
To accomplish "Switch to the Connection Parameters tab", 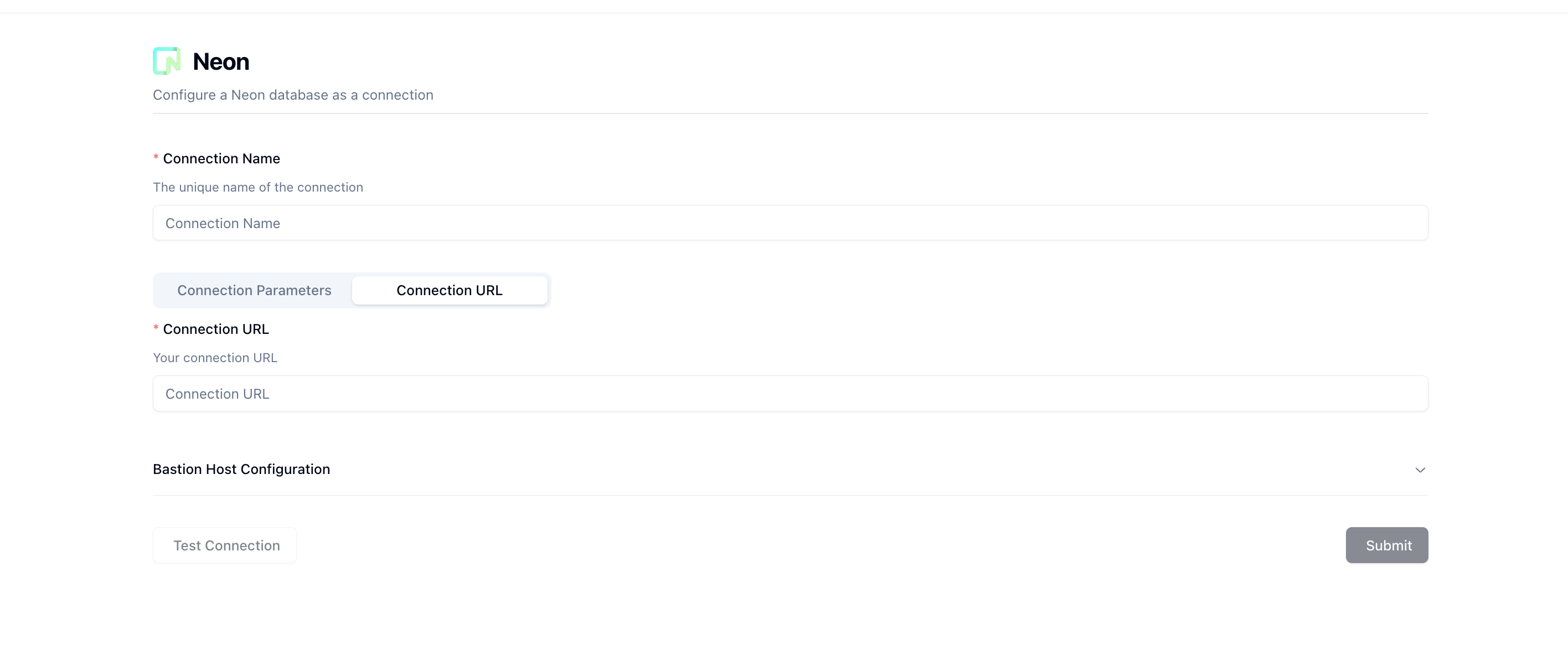I will [254, 290].
